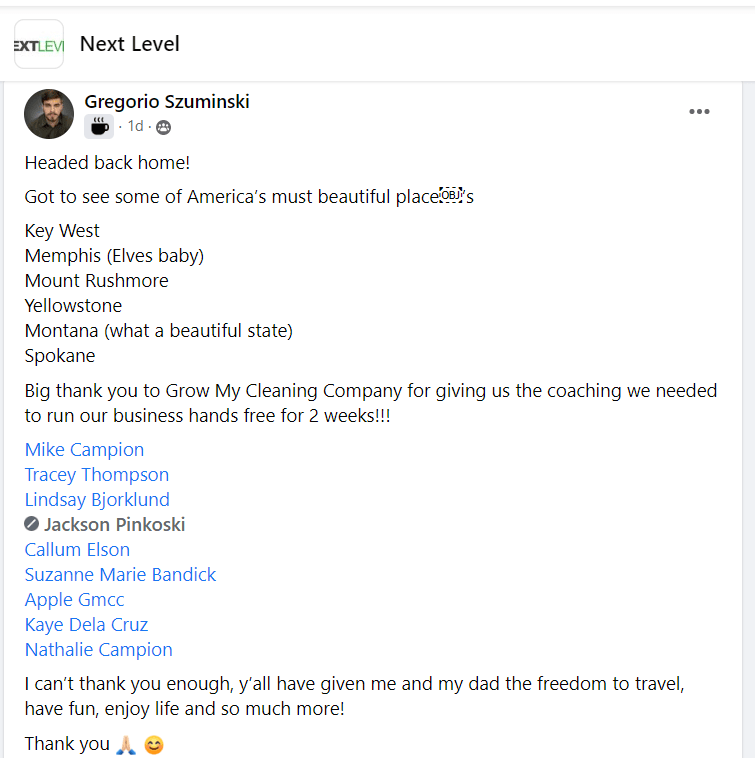Open the three-dots post options menu
755x758 pixels.
pos(699,112)
